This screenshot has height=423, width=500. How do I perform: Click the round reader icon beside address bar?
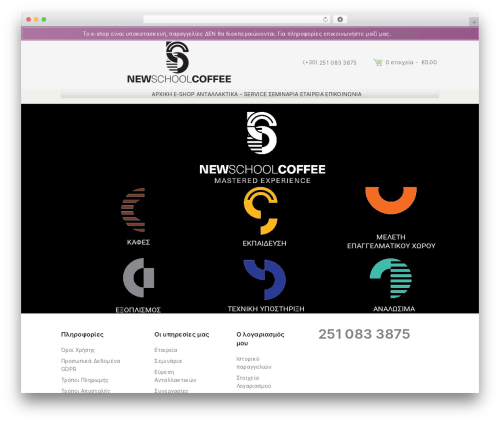[x=340, y=20]
